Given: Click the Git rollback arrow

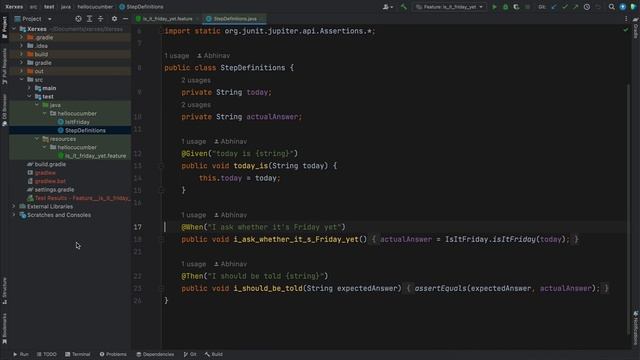Looking at the screenshot, I should point(598,7).
